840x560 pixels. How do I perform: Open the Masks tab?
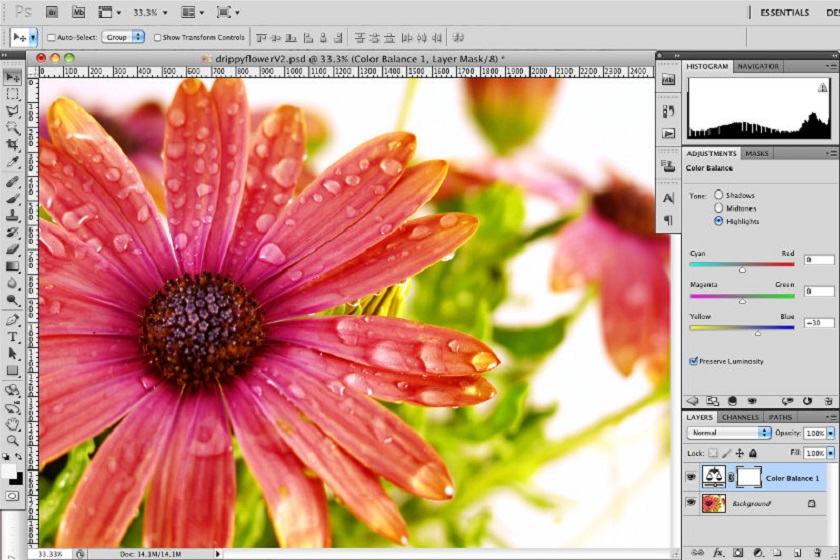point(757,154)
